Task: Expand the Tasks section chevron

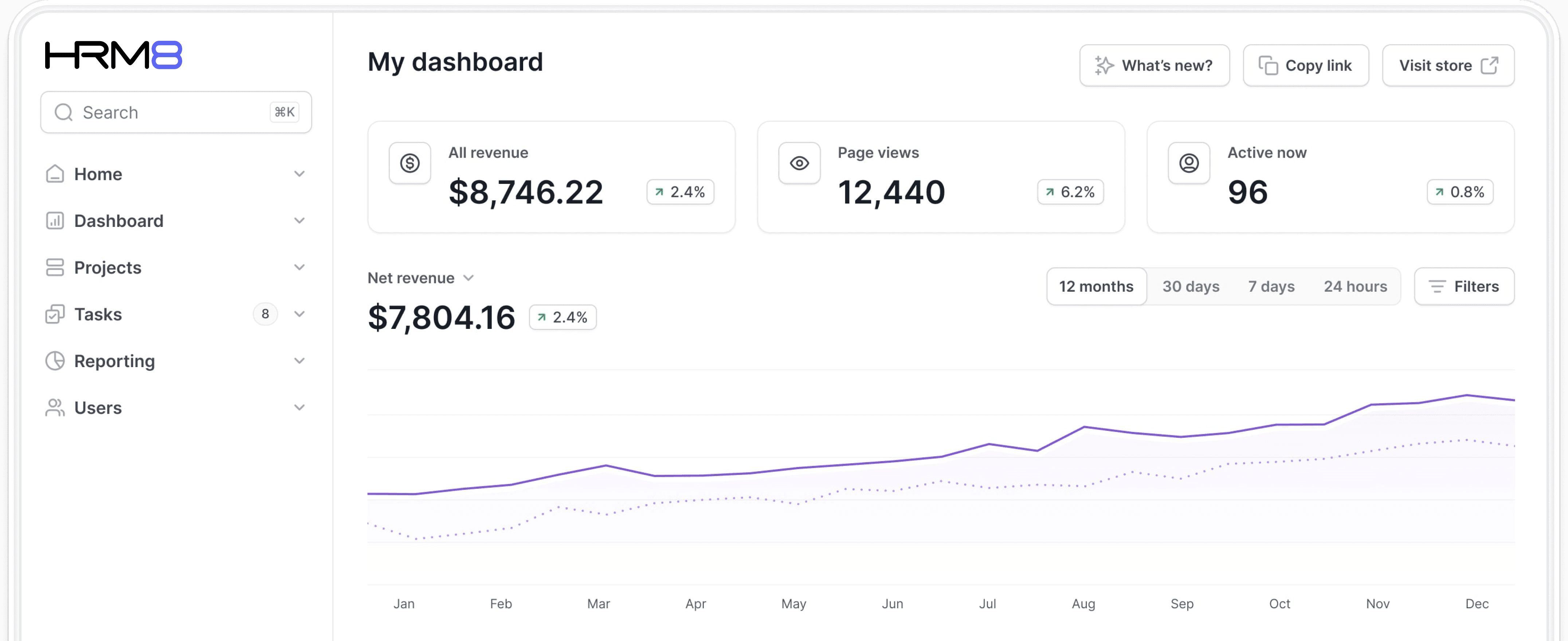Action: point(299,314)
